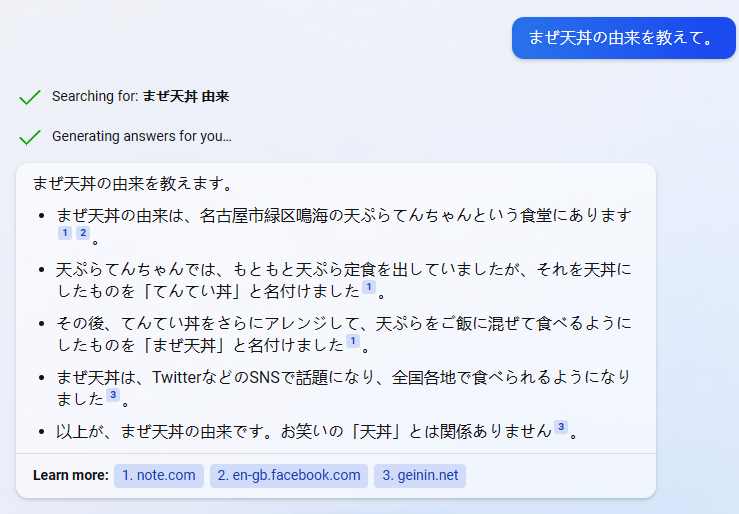Click the bullet mentioning Twitter and SNS
This screenshot has height=514, width=739.
point(344,388)
